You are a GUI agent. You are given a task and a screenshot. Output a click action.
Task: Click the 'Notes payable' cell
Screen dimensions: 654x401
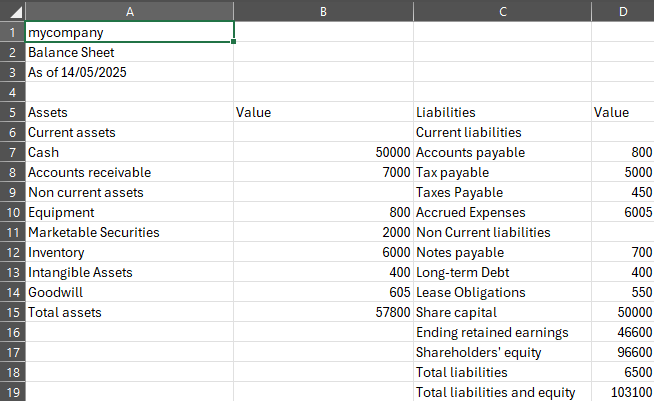click(503, 252)
